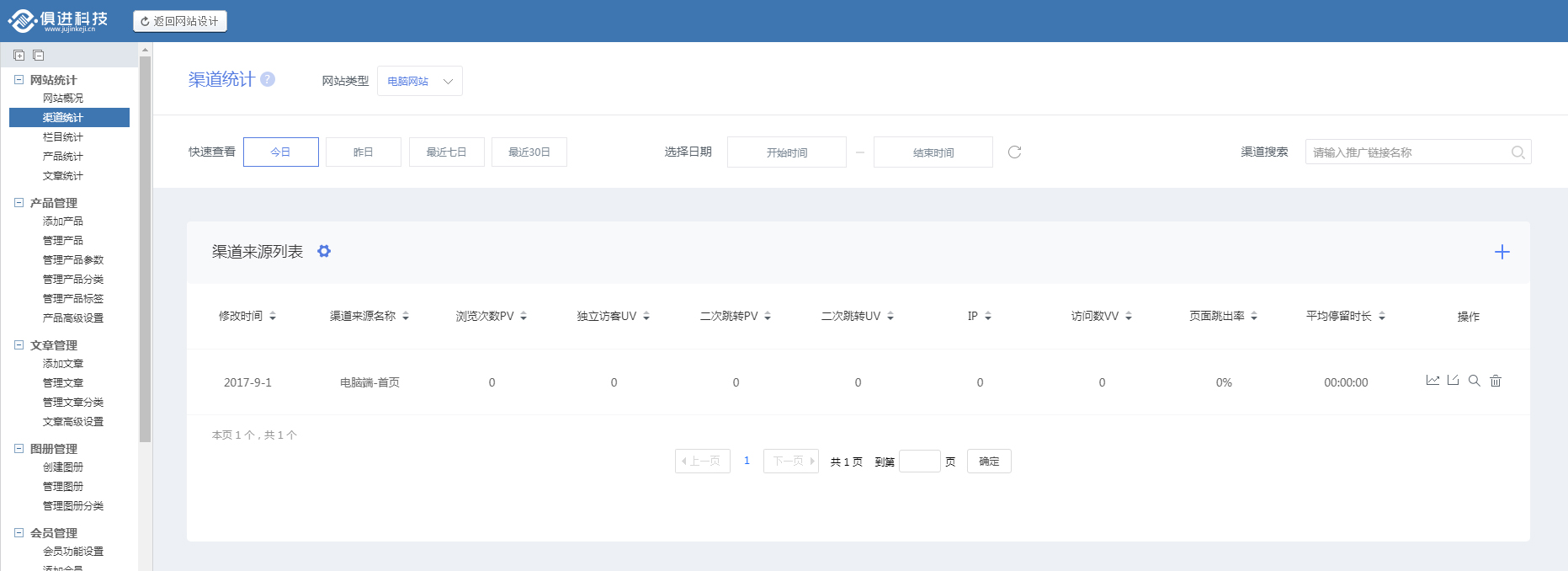Select the 昨日 quick view option
Screen dimensions: 1568x571
point(363,152)
